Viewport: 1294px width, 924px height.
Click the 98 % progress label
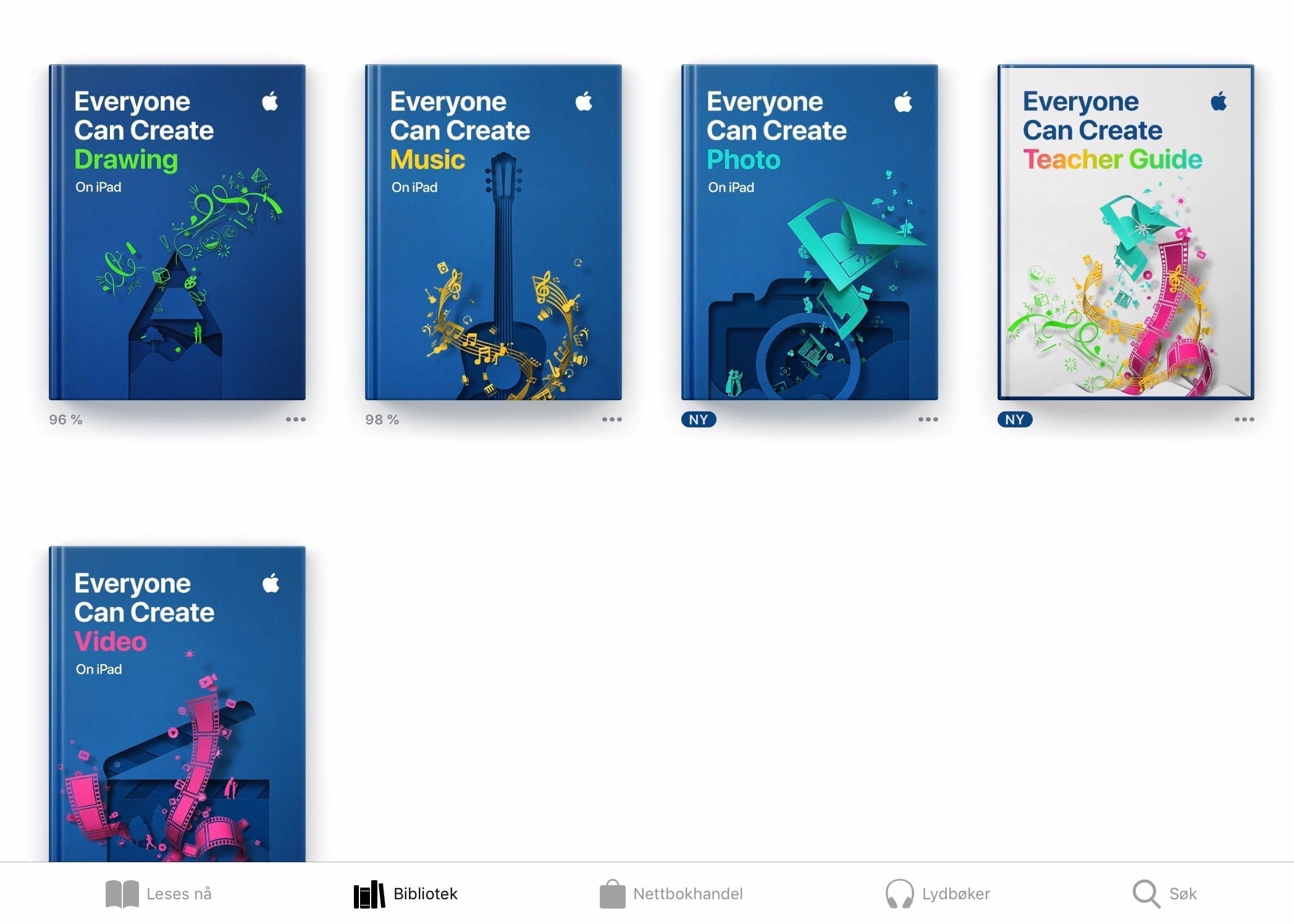(382, 419)
